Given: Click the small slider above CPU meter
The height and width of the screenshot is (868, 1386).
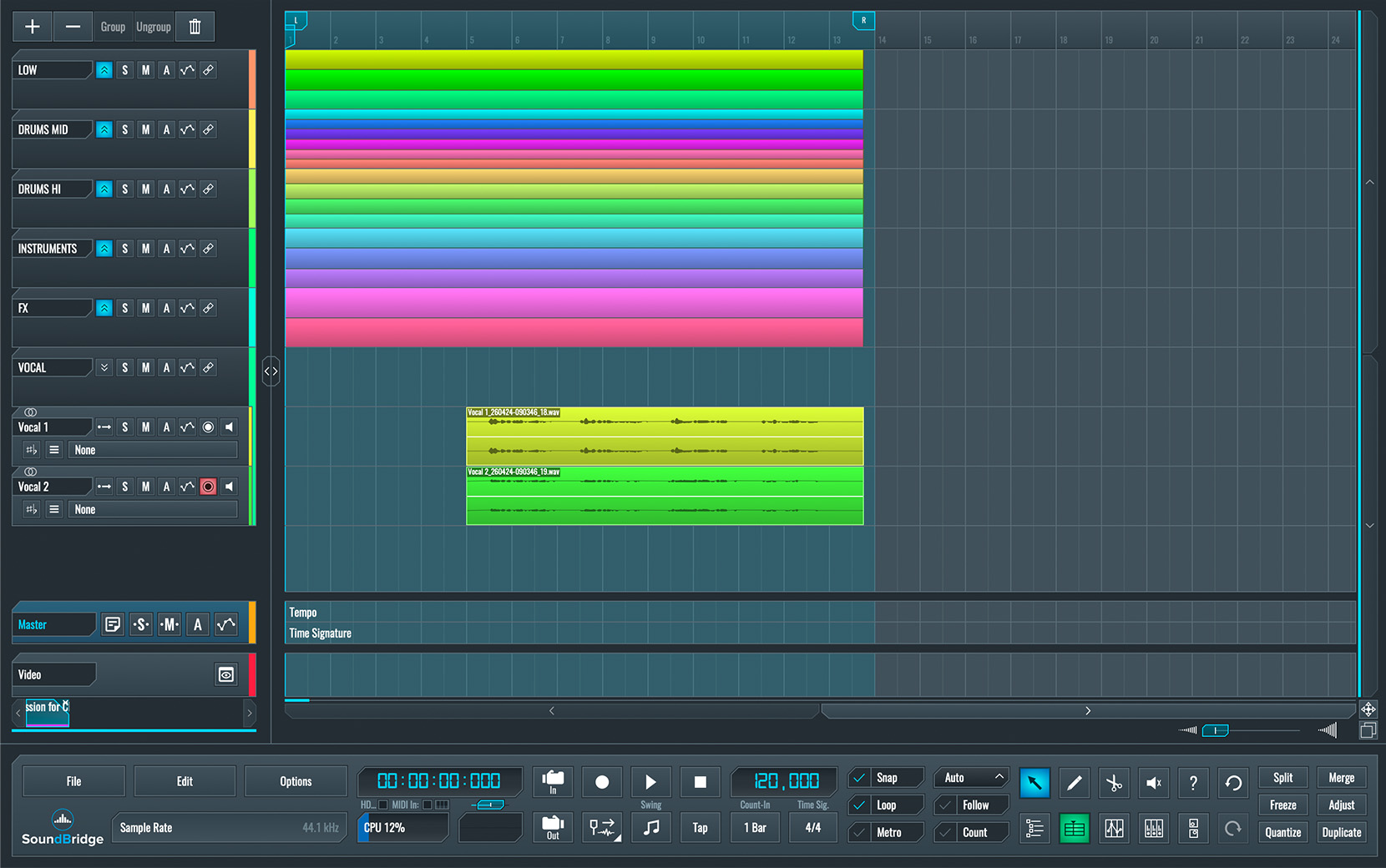Looking at the screenshot, I should [489, 805].
